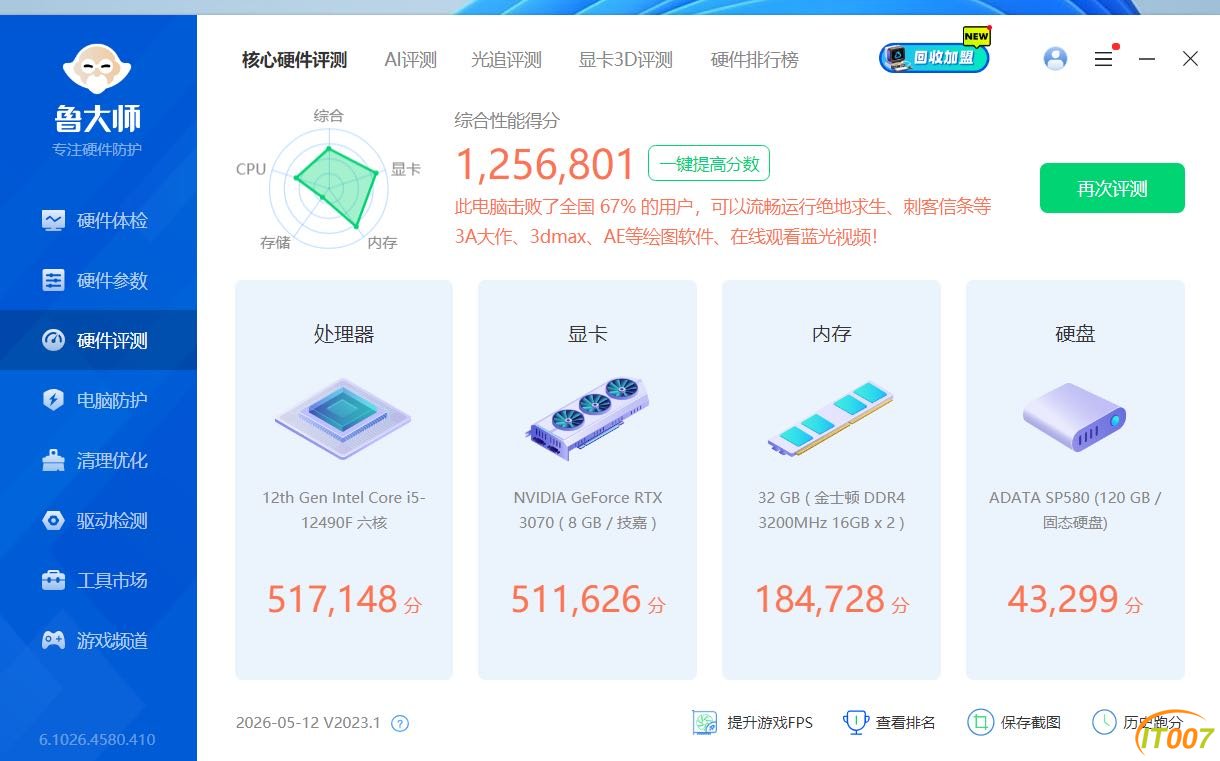Click 显卡 card heading

(587, 334)
